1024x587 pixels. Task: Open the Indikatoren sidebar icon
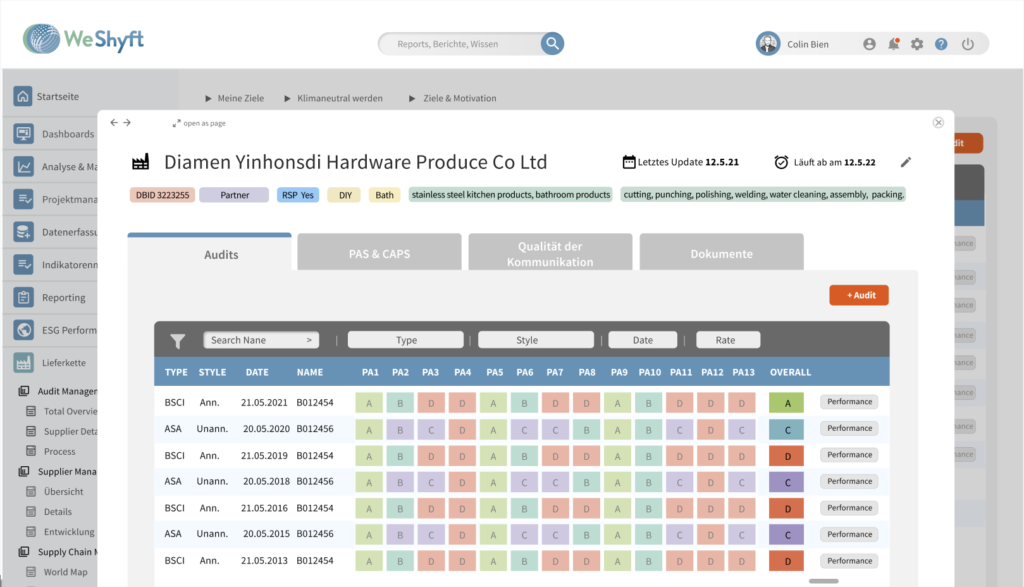point(24,264)
